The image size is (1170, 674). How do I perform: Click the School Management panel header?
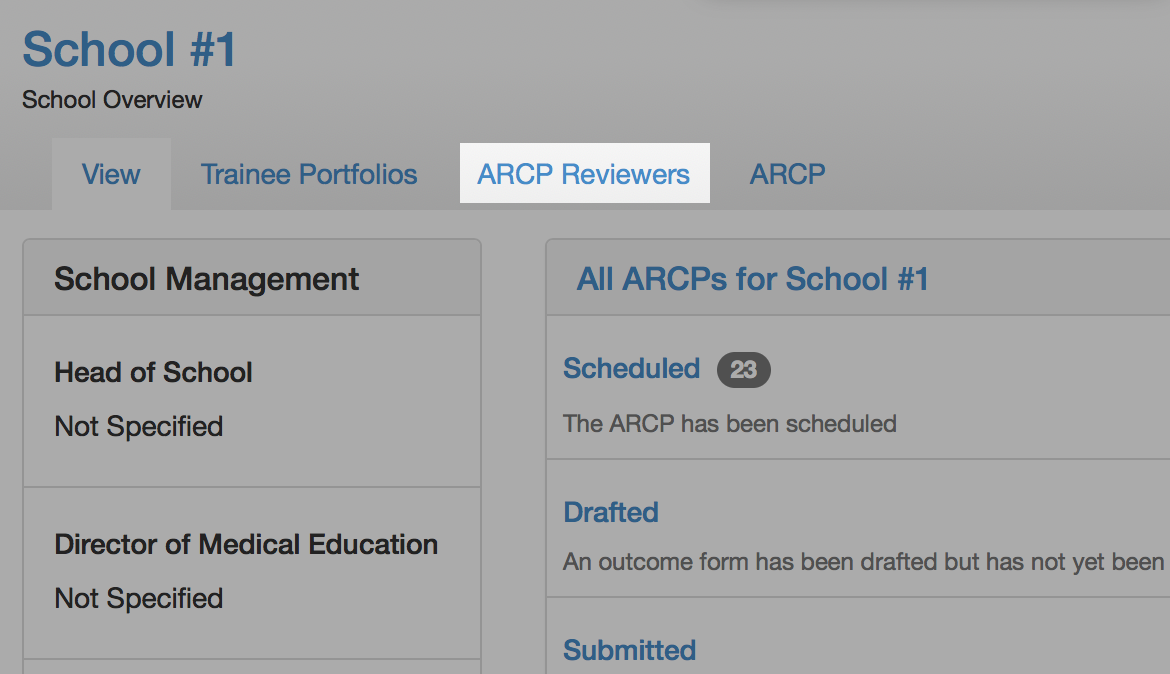tap(206, 279)
